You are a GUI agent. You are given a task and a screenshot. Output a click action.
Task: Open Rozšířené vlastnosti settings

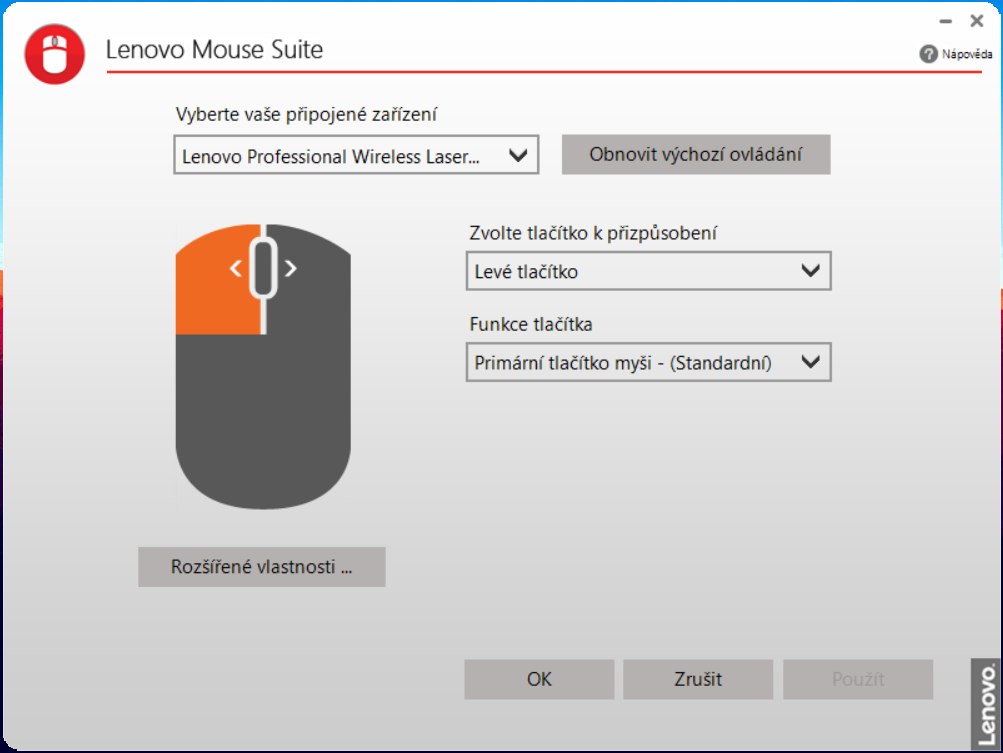tap(261, 567)
